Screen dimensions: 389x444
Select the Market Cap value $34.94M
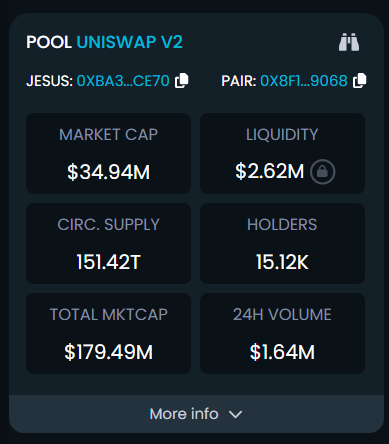108,172
